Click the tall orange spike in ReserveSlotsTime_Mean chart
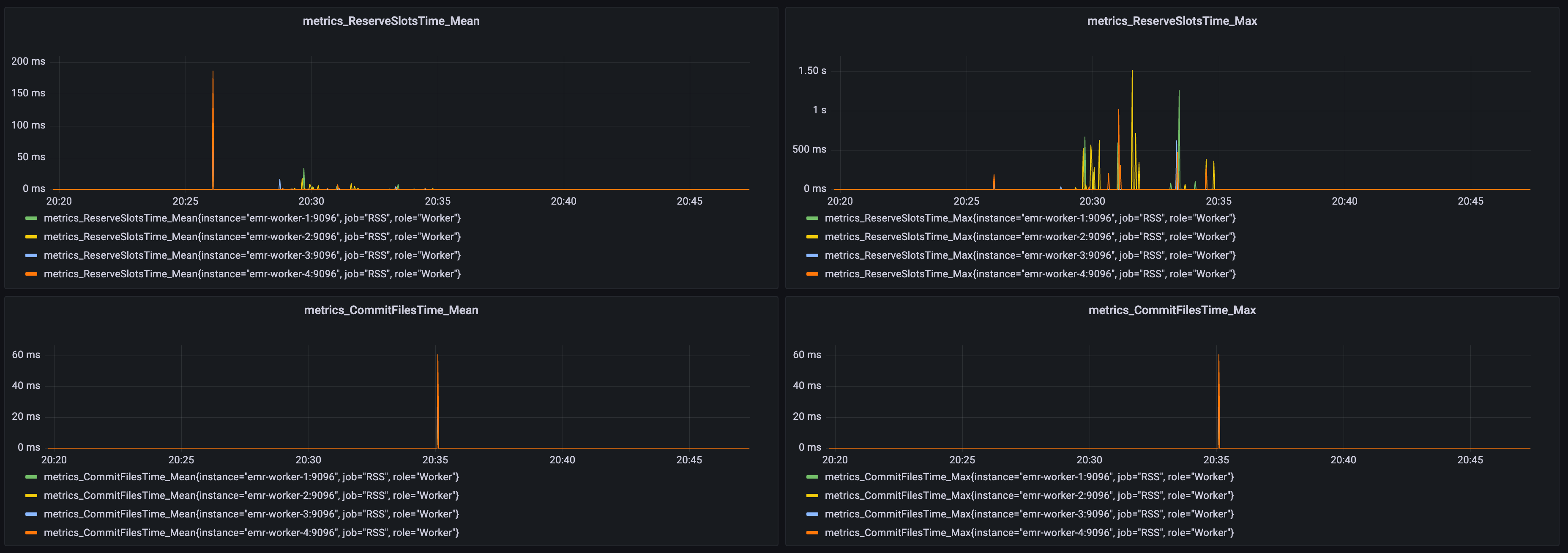The height and width of the screenshot is (553, 1568). point(213,130)
